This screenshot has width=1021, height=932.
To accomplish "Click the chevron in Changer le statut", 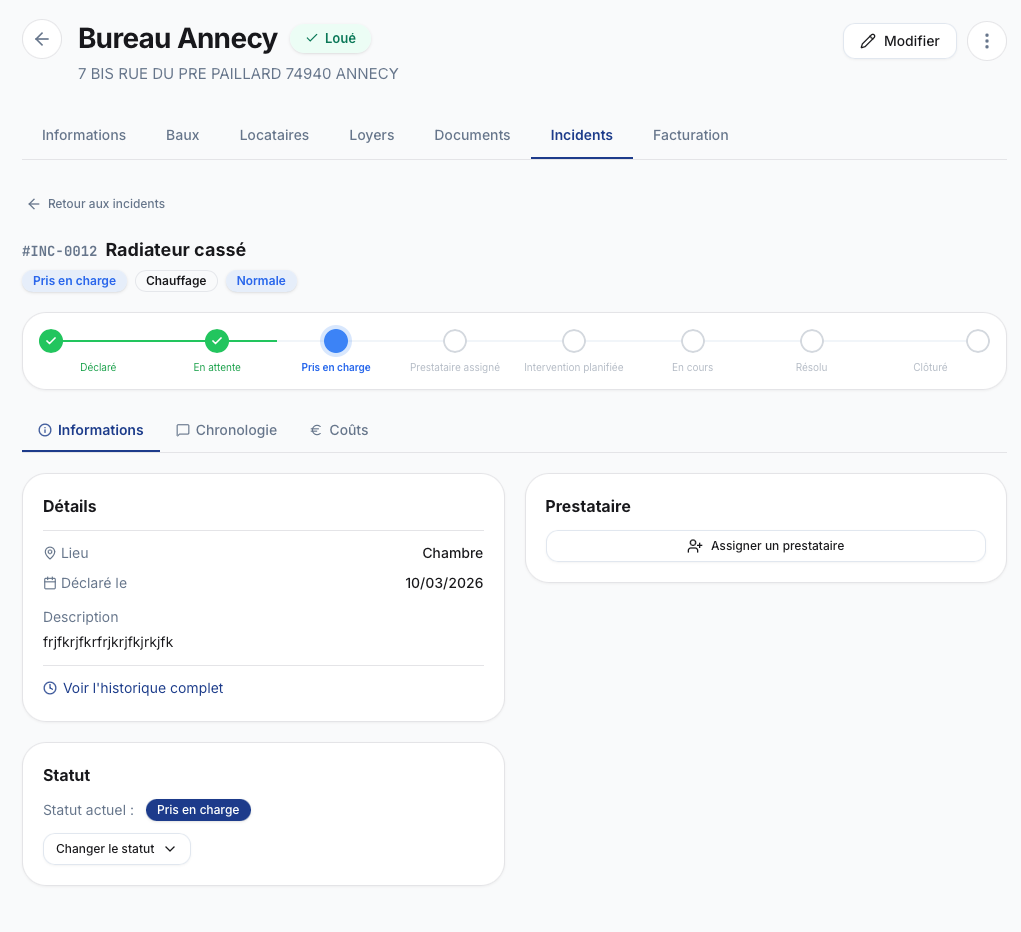I will (x=170, y=849).
